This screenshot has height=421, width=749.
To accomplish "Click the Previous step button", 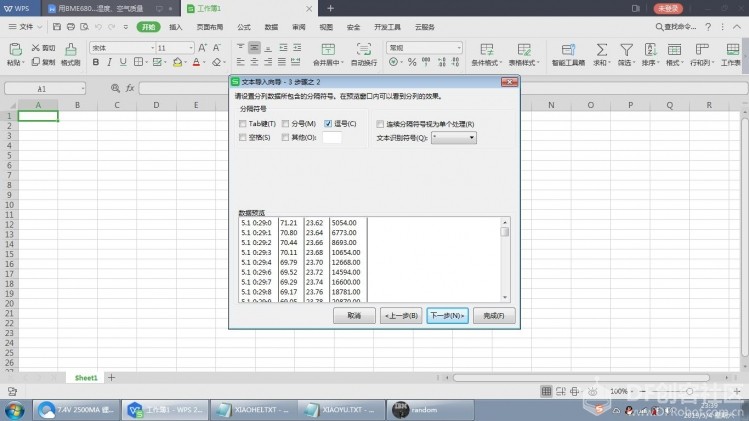I will [x=401, y=316].
